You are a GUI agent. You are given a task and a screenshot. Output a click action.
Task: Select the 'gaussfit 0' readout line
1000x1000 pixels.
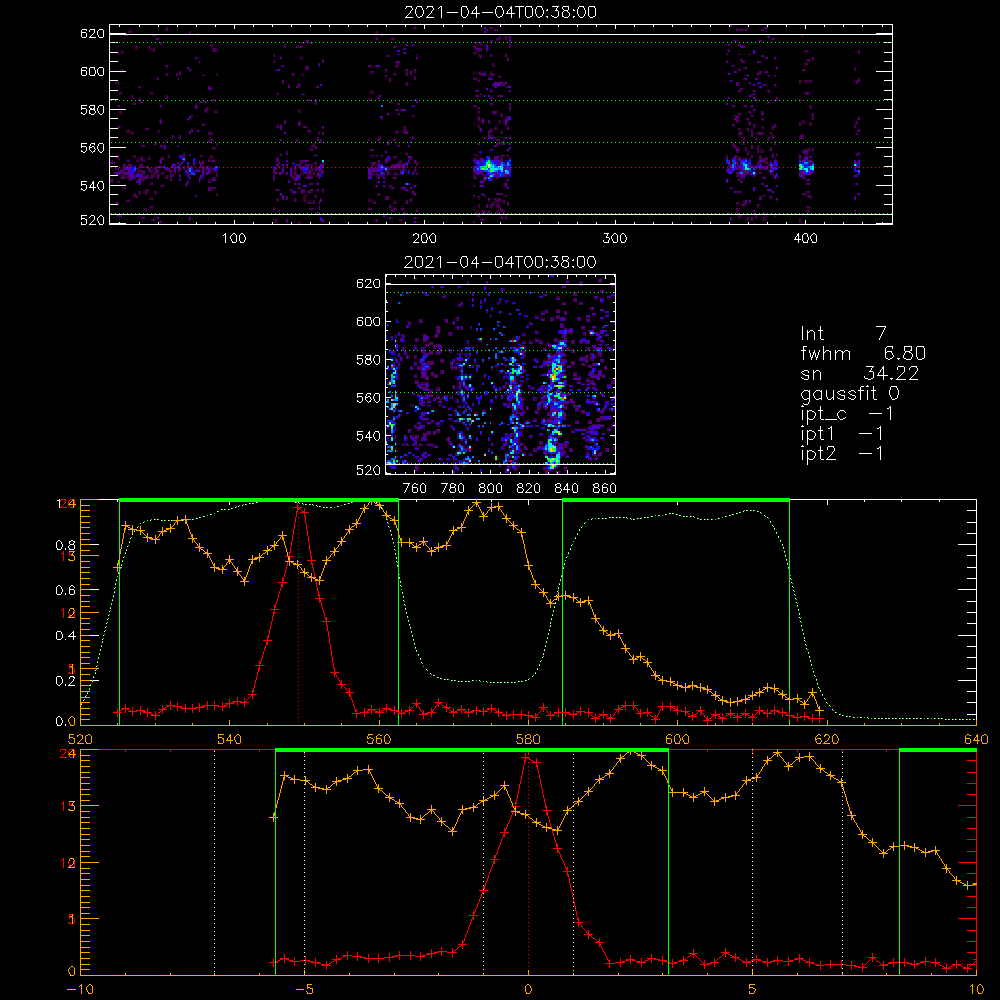[x=849, y=394]
